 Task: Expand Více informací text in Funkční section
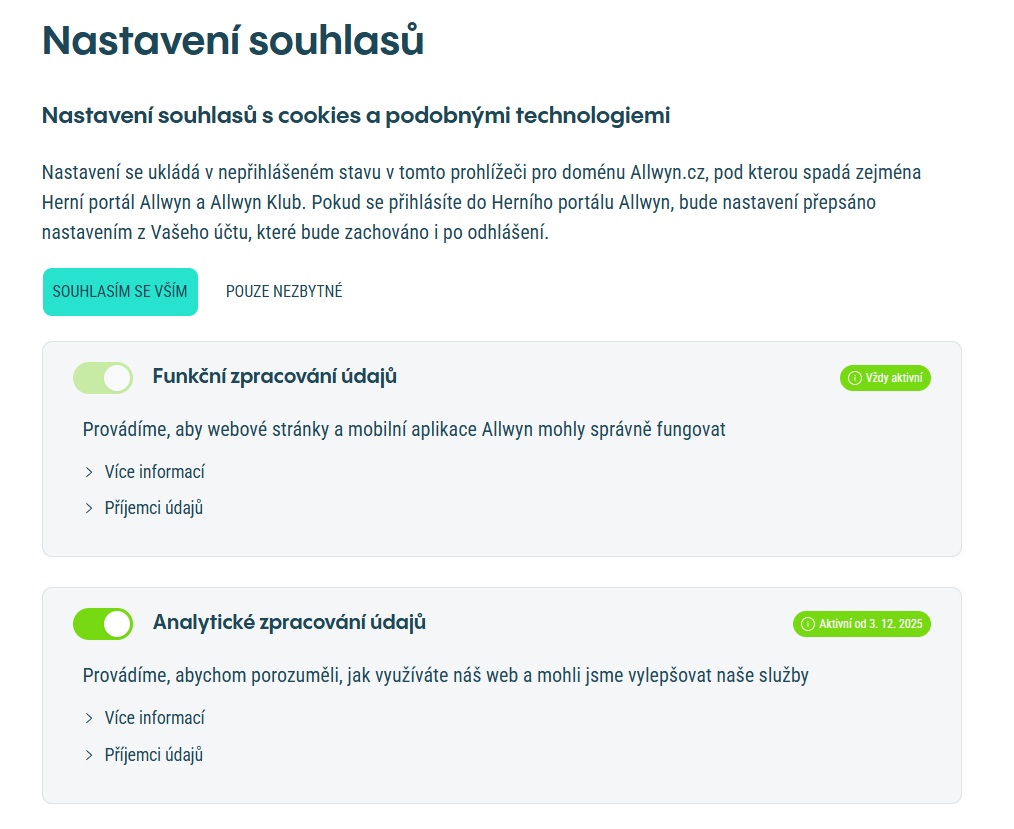[155, 472]
